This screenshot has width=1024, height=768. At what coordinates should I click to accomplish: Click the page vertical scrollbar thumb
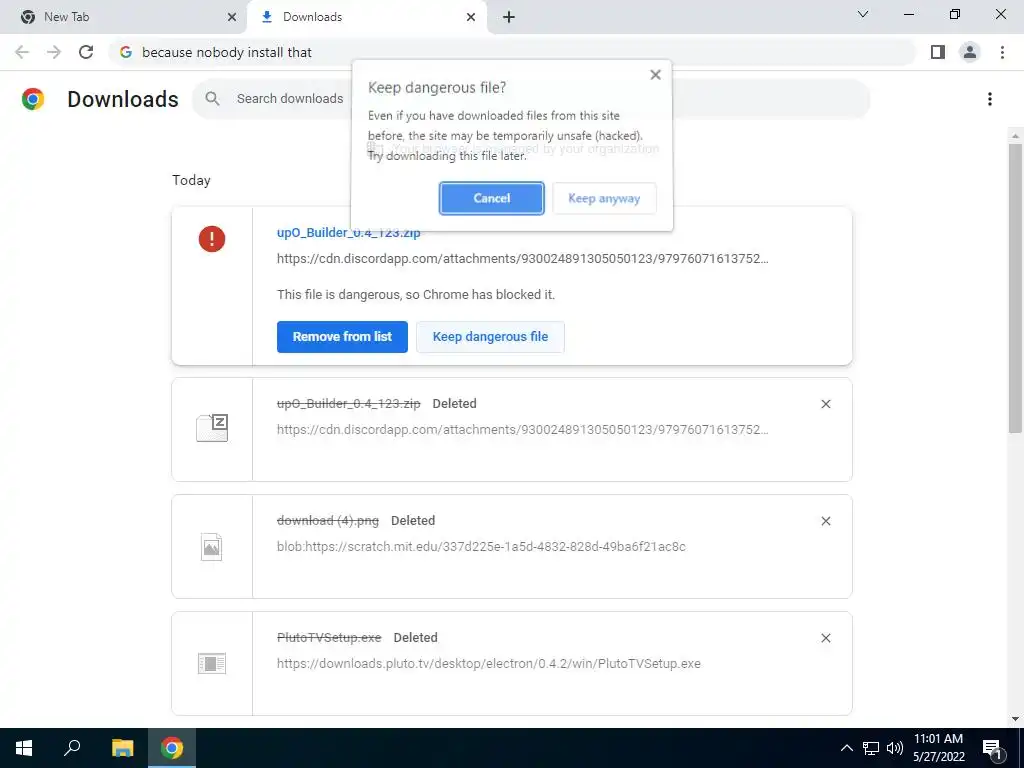(x=1015, y=287)
